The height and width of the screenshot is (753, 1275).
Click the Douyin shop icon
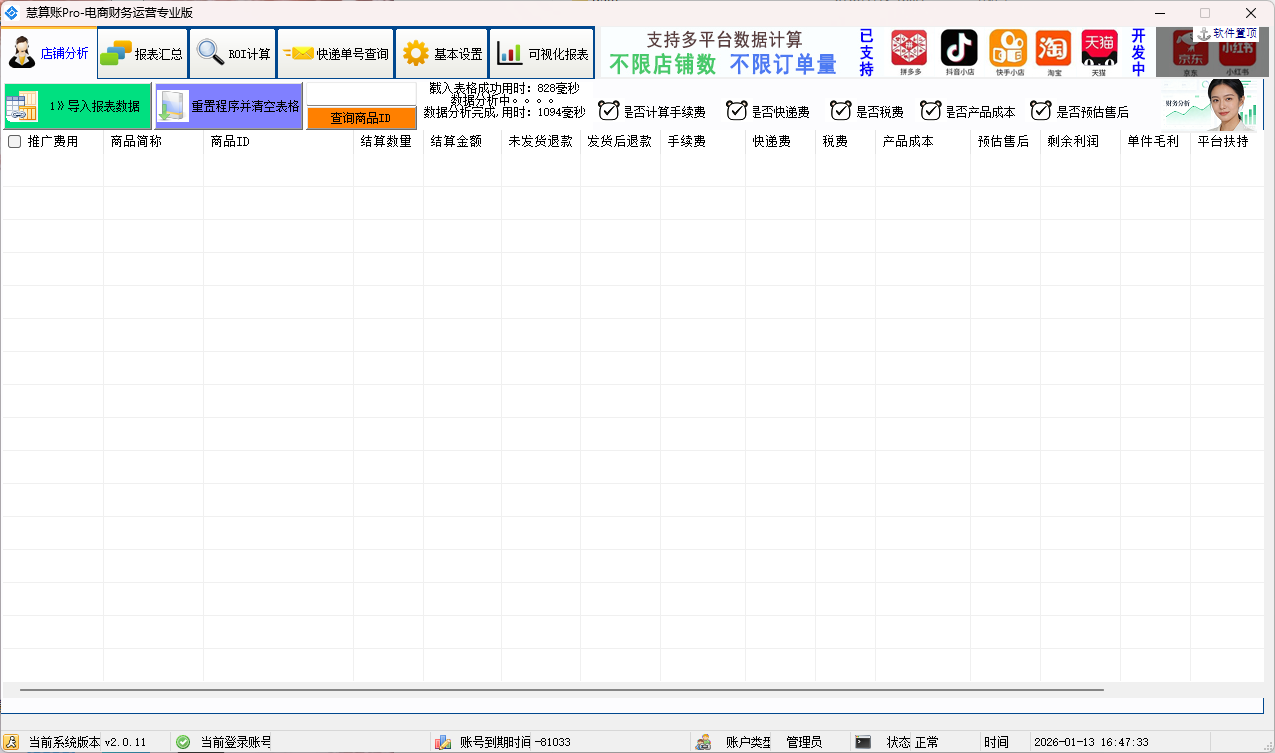pos(959,48)
